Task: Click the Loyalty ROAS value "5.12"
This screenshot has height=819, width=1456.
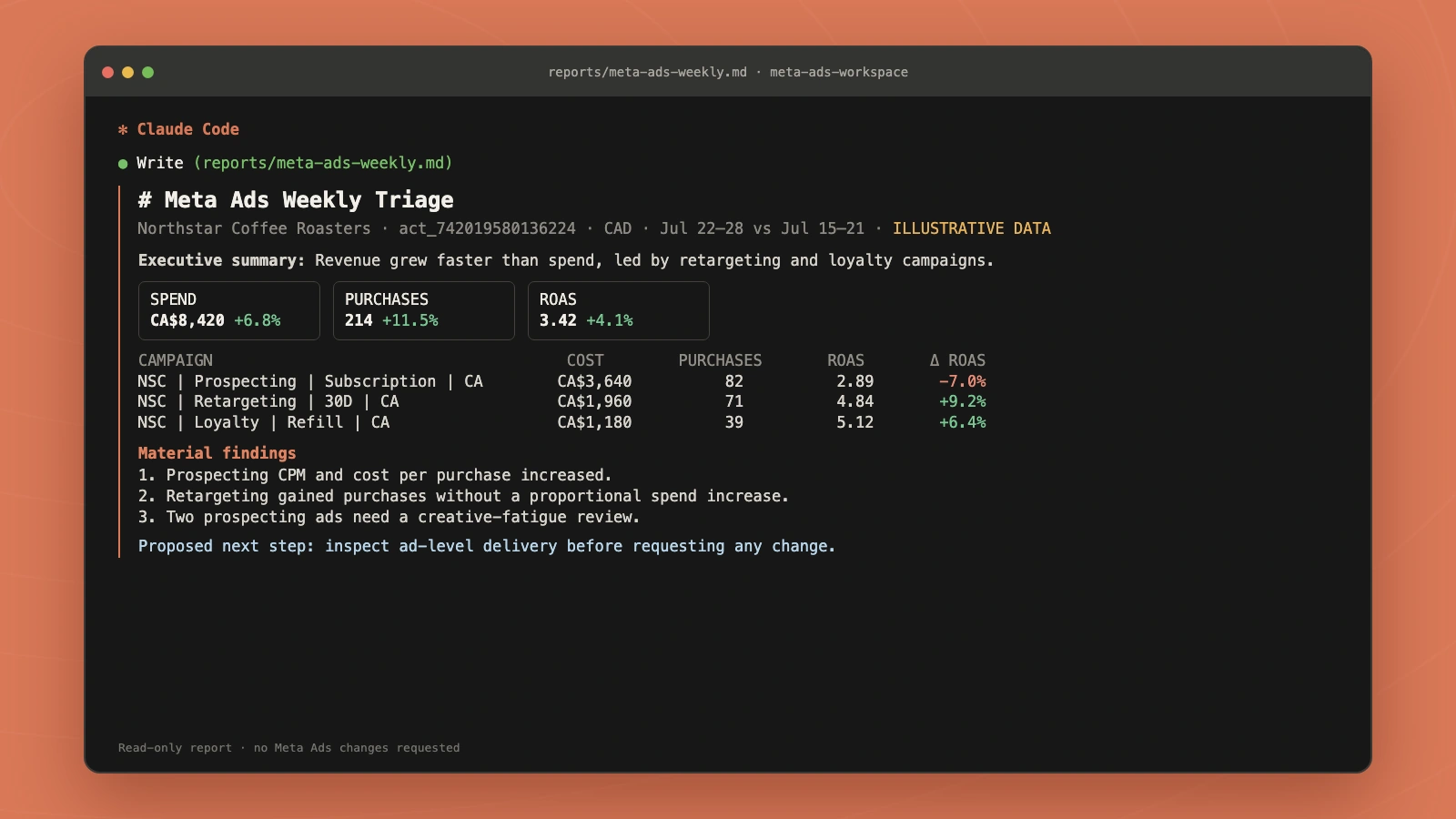Action: tap(855, 422)
